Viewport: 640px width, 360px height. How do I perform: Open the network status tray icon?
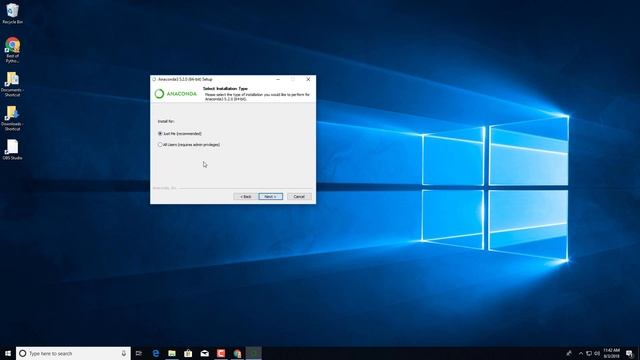point(589,353)
